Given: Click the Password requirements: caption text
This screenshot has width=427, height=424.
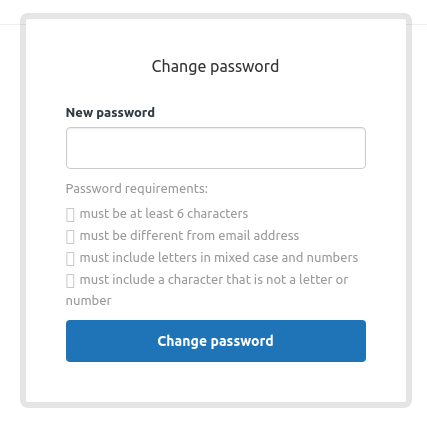Looking at the screenshot, I should tap(137, 189).
